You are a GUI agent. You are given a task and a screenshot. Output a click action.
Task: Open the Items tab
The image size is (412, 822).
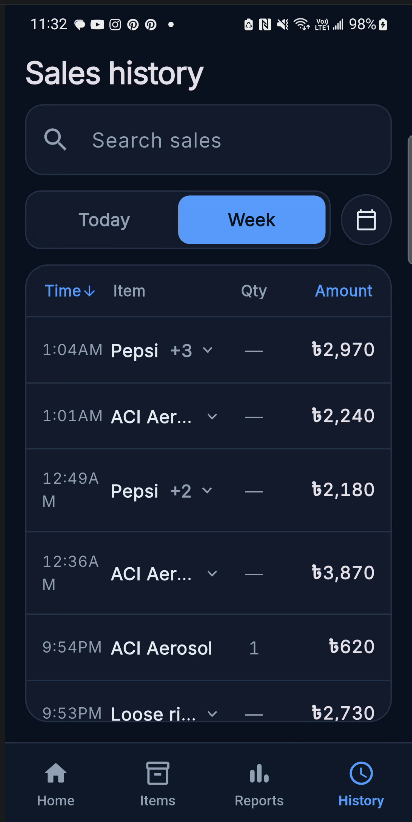pyautogui.click(x=157, y=784)
